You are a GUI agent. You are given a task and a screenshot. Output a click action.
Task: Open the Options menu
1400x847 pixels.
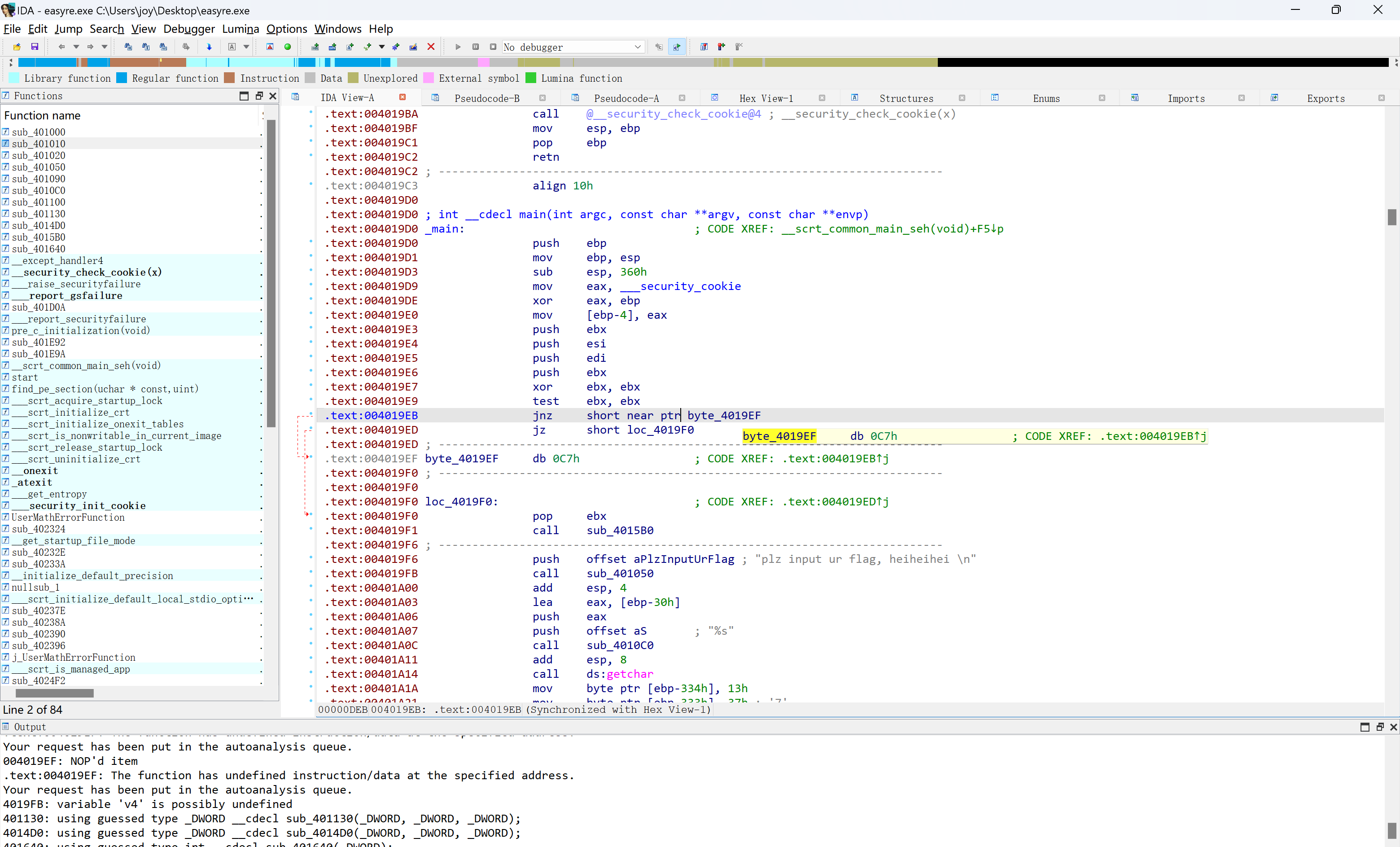(x=286, y=29)
